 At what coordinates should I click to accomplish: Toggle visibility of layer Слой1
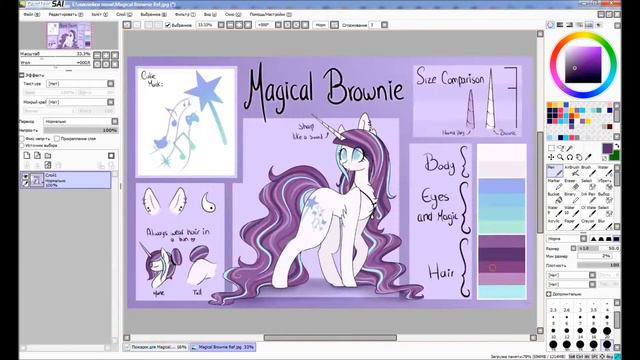pyautogui.click(x=26, y=176)
